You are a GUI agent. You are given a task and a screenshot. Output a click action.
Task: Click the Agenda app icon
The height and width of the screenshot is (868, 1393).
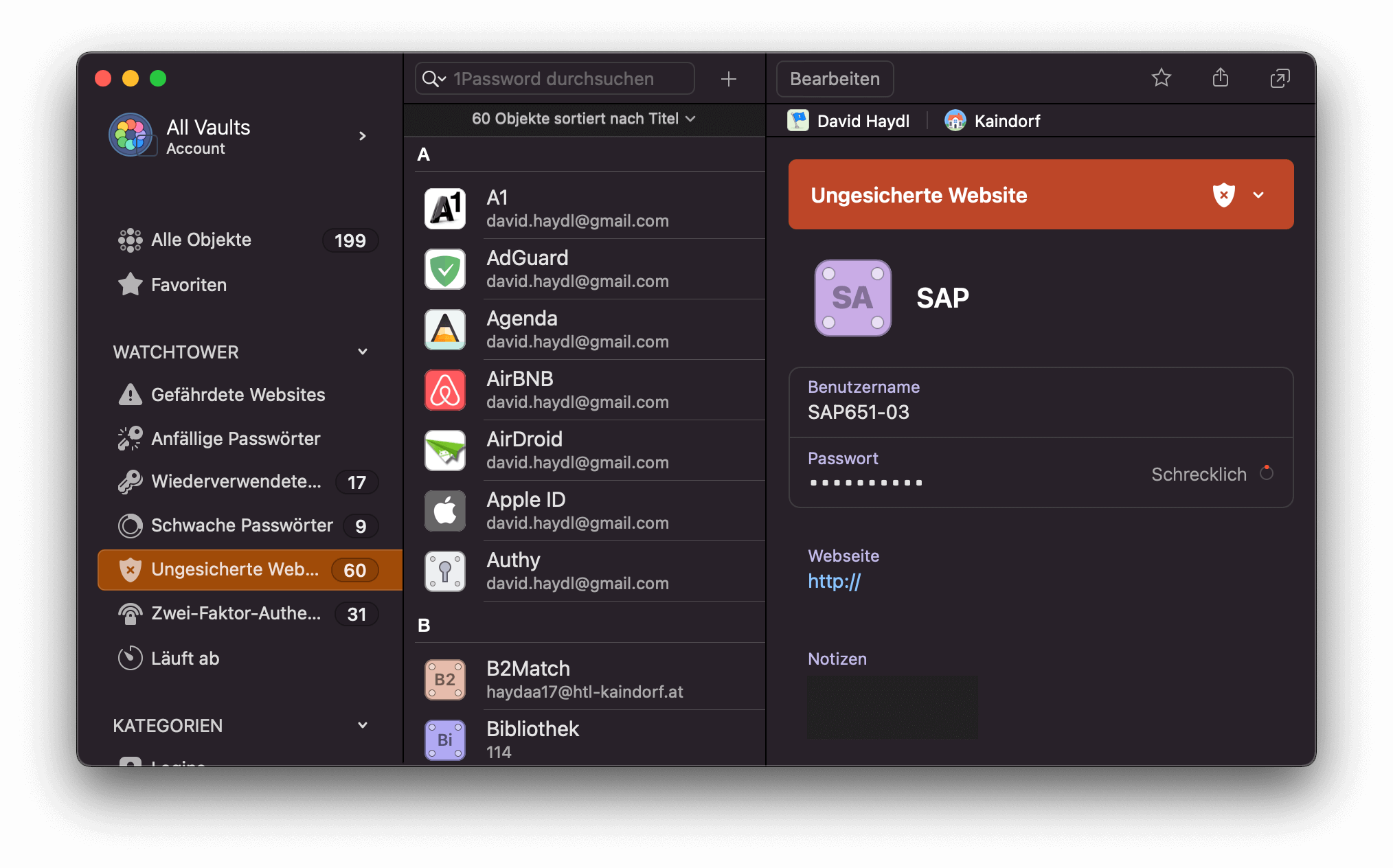(x=445, y=330)
